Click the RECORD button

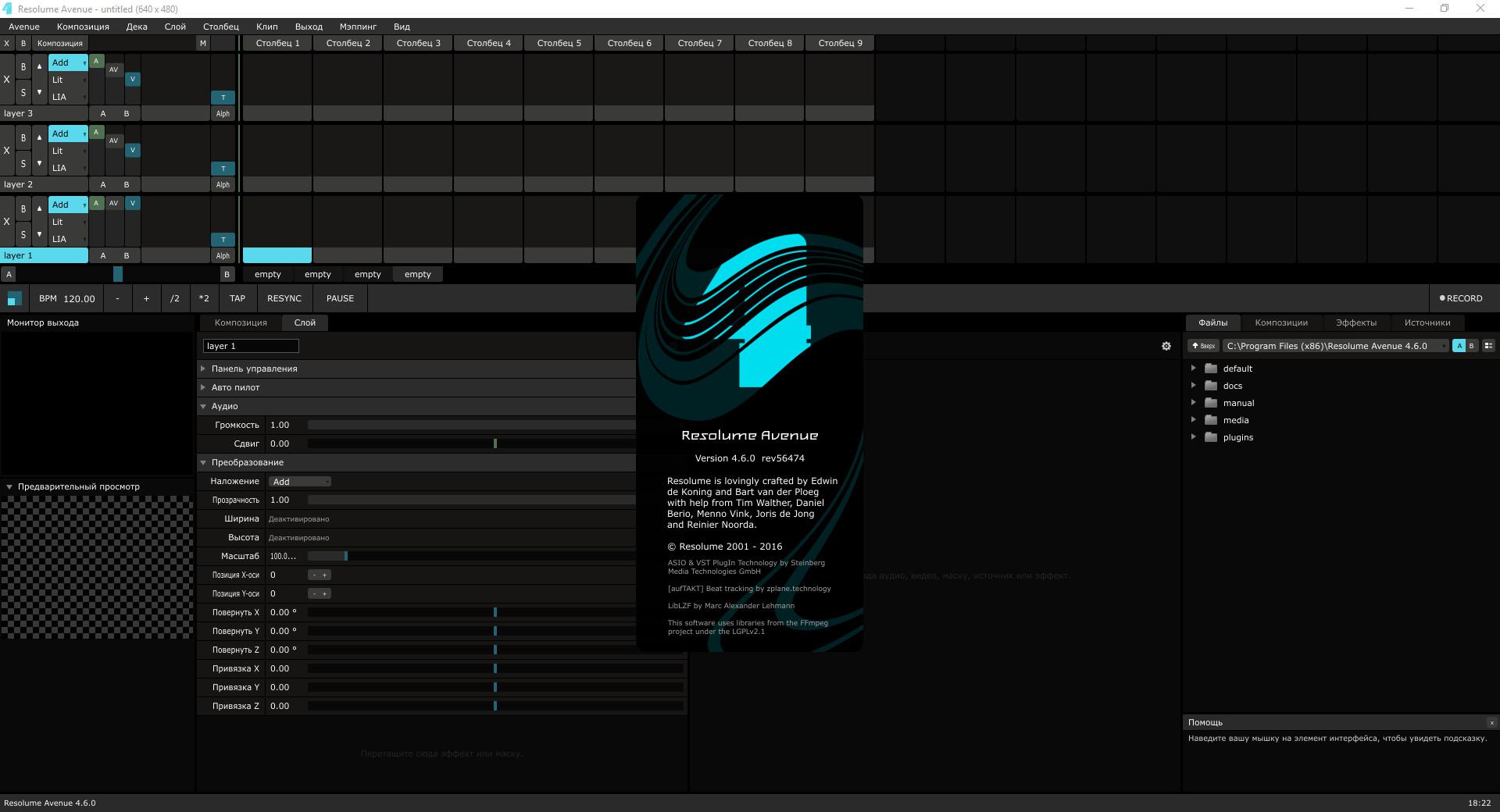(x=1460, y=298)
